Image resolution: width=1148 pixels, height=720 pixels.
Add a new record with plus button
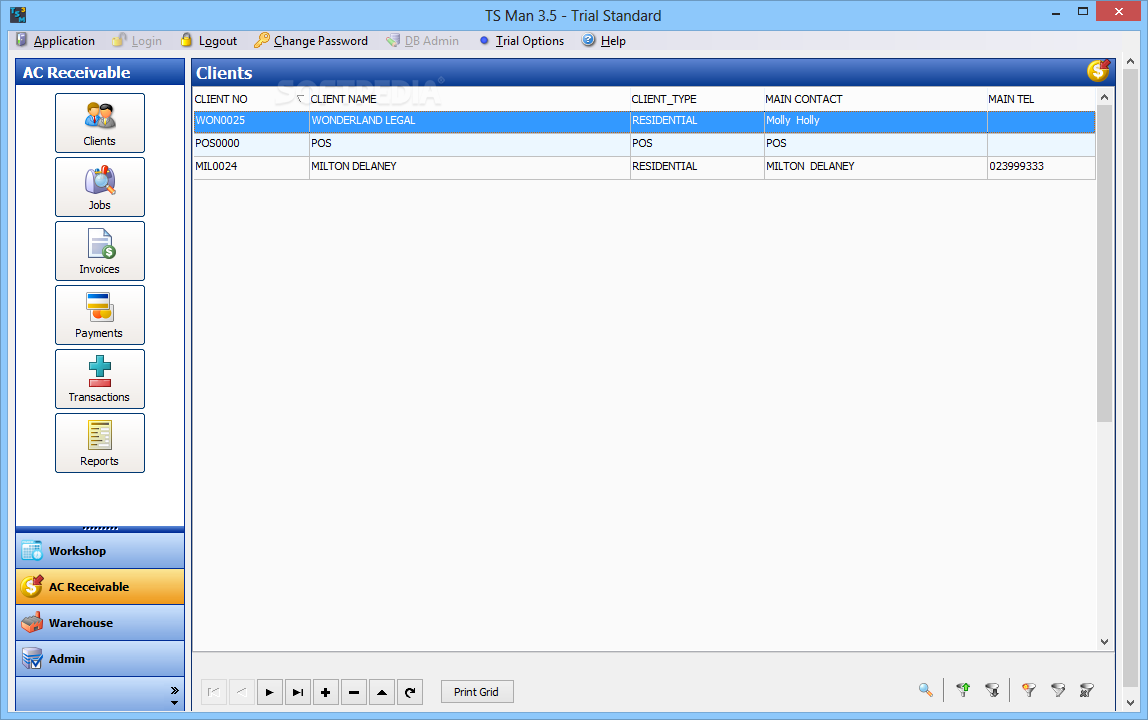click(x=326, y=692)
